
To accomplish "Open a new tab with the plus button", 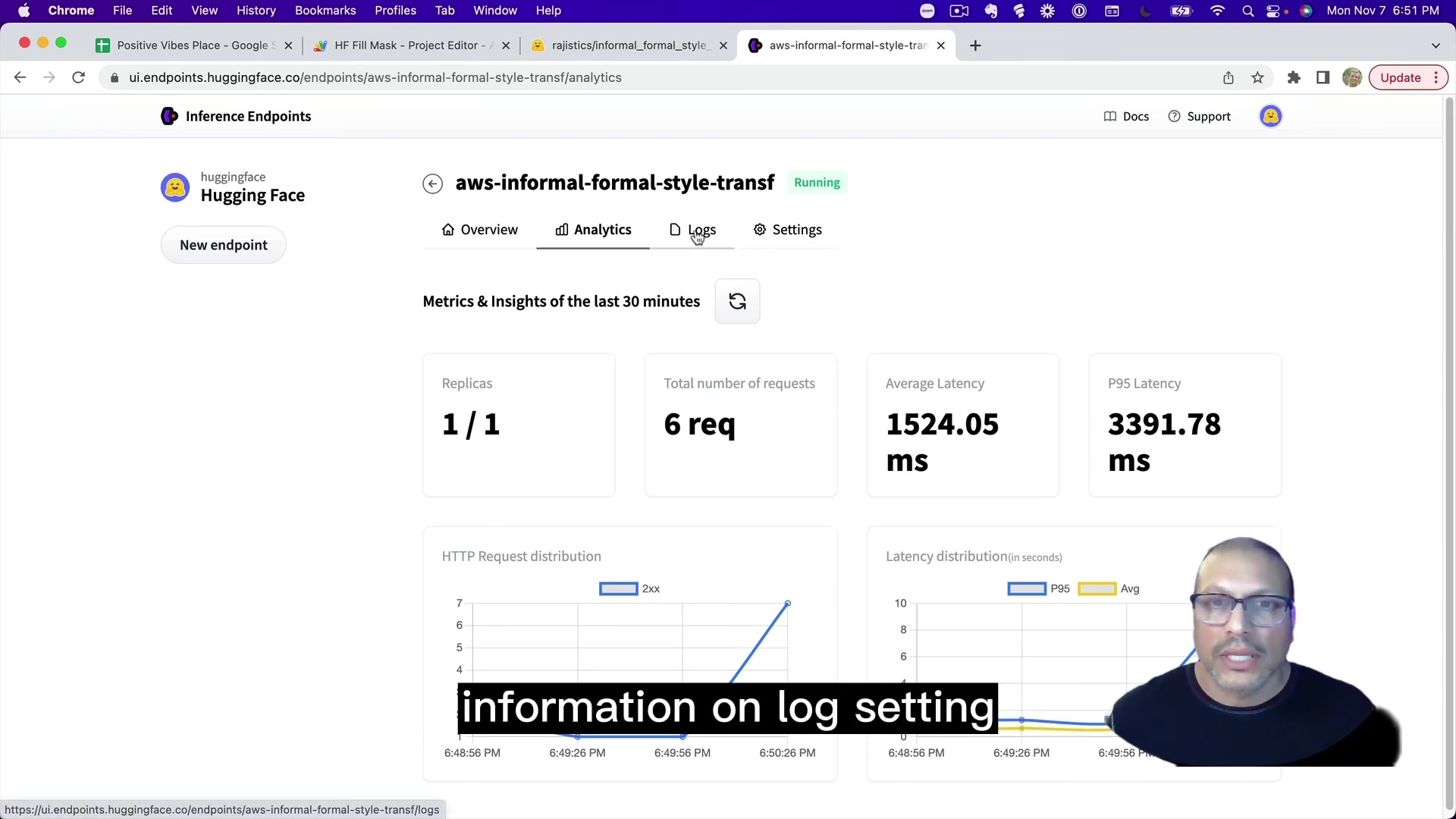I will click(975, 45).
